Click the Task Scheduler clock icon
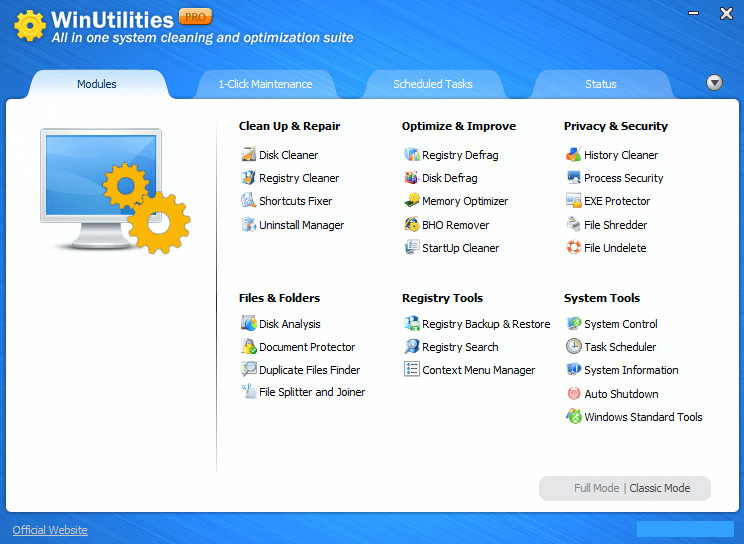This screenshot has width=744, height=544. click(x=574, y=347)
